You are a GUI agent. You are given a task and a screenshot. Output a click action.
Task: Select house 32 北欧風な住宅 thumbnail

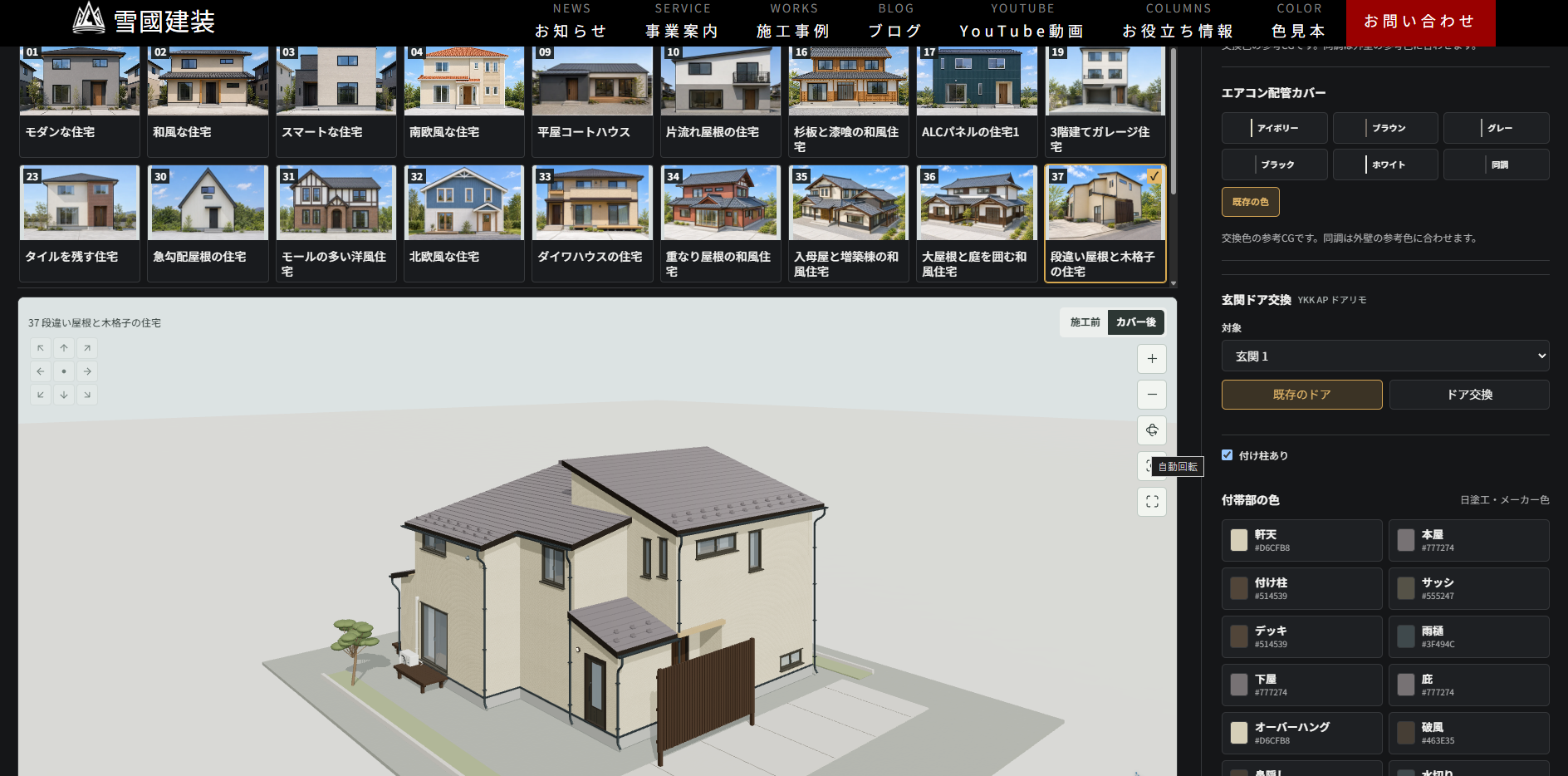[464, 223]
